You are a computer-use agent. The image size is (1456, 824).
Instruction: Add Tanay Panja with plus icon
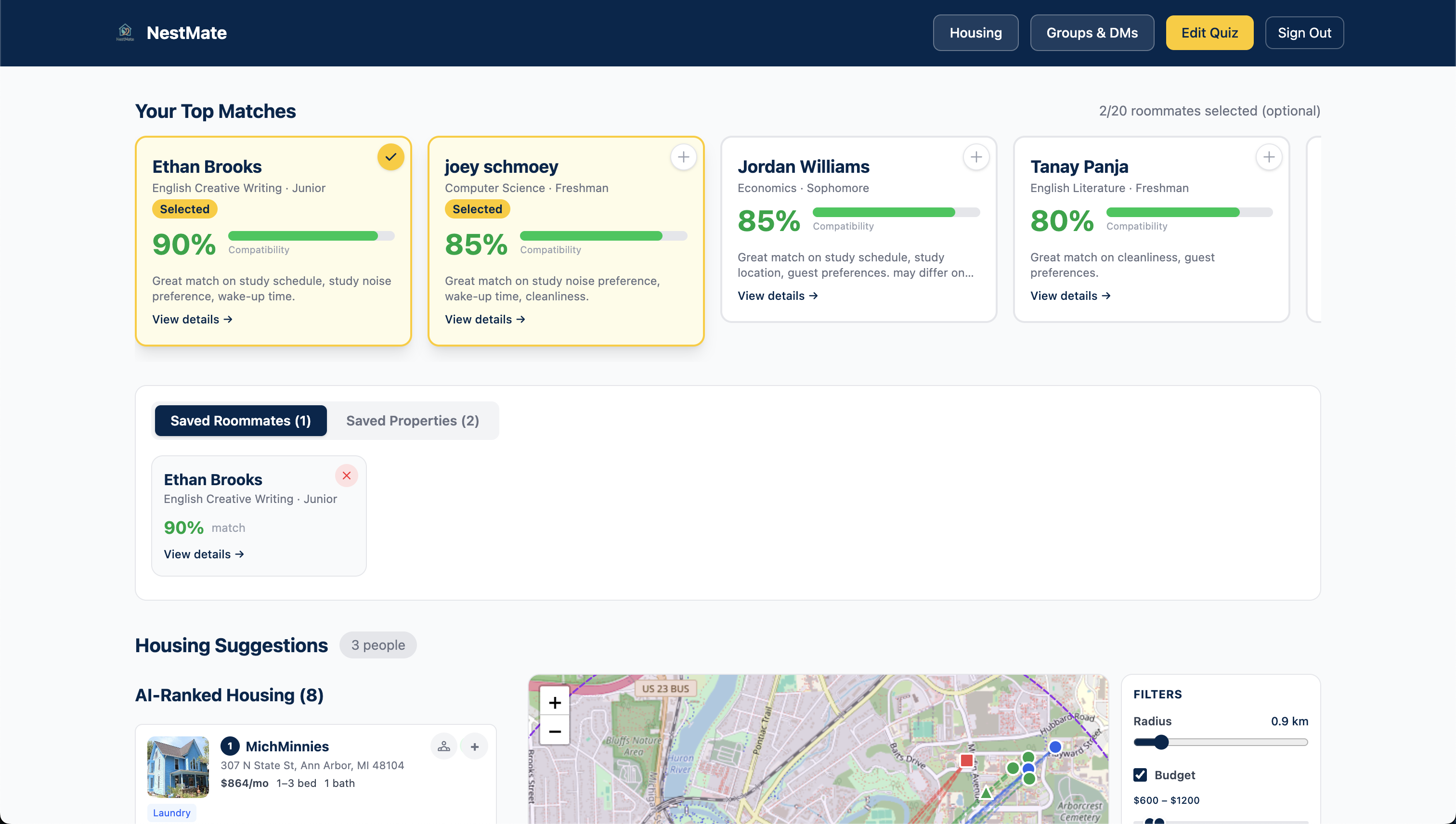[1269, 157]
